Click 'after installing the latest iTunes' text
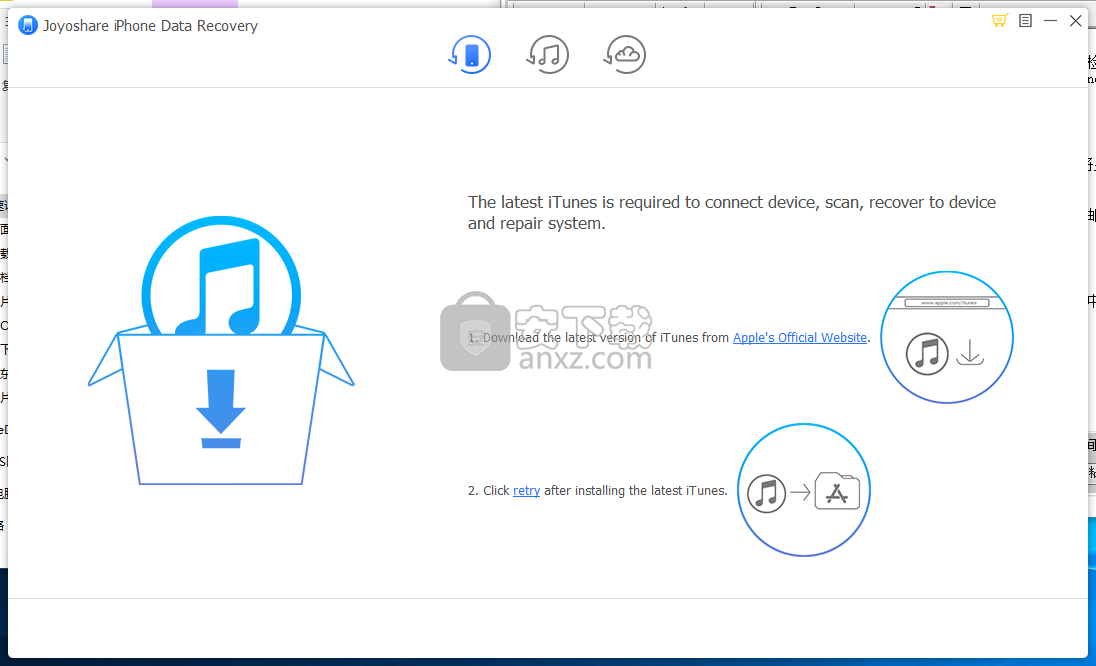This screenshot has height=666, width=1096. [635, 491]
